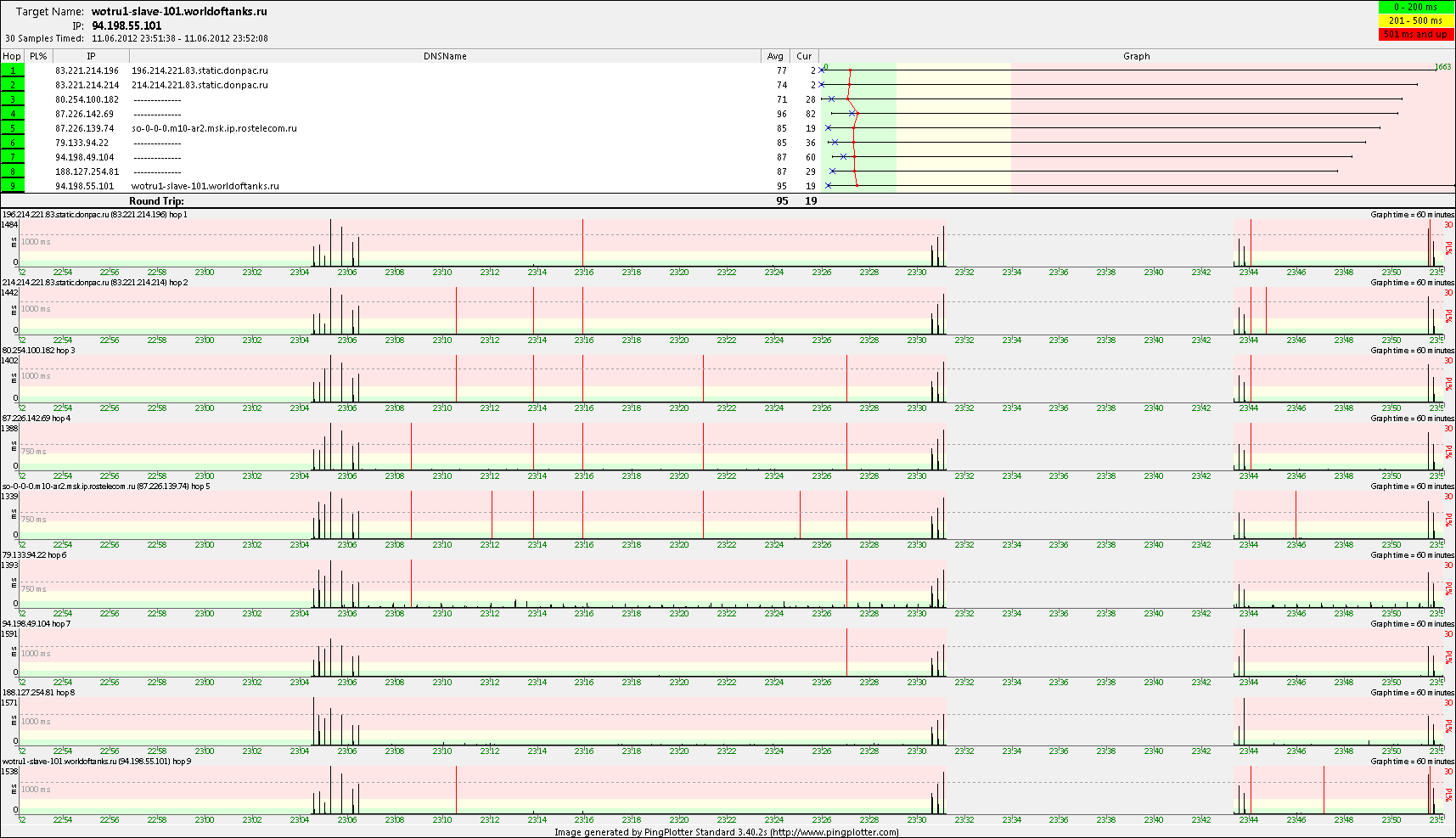Click so-0-0-0.m10-ar2.msk.ip.rostelecom.ru DNS name in table
The width and height of the screenshot is (1456, 838).
coord(214,128)
